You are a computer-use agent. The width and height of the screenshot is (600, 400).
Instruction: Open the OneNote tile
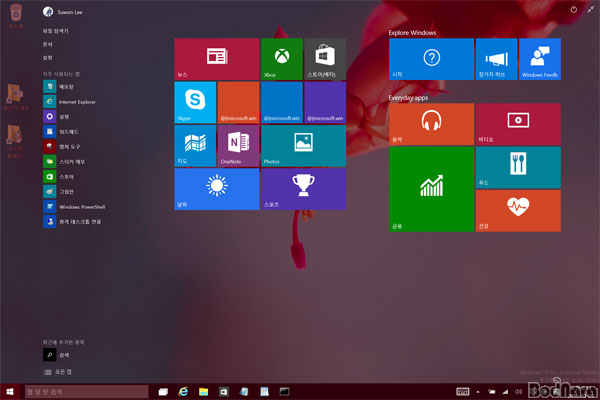(x=238, y=146)
